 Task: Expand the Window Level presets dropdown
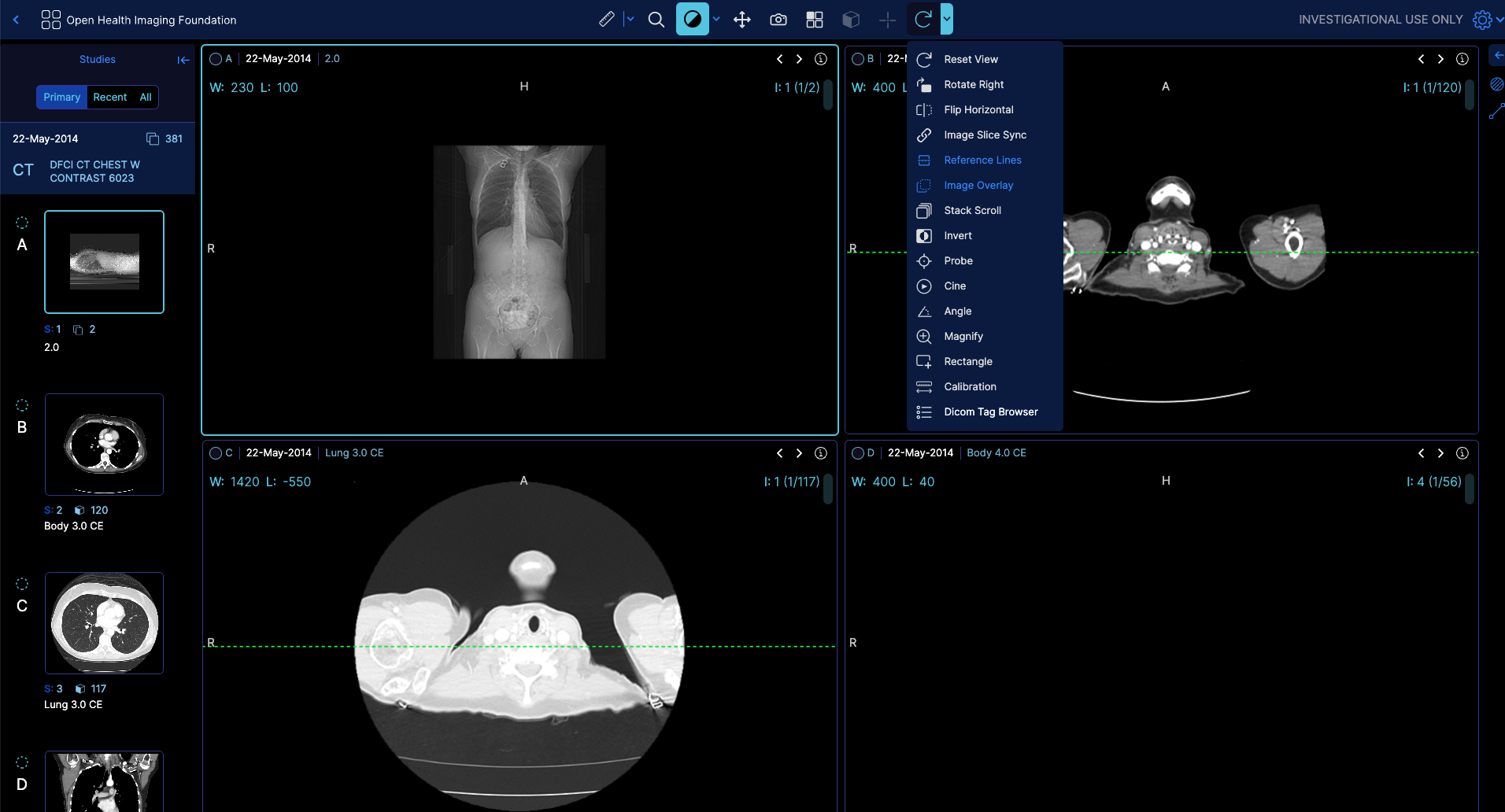716,19
